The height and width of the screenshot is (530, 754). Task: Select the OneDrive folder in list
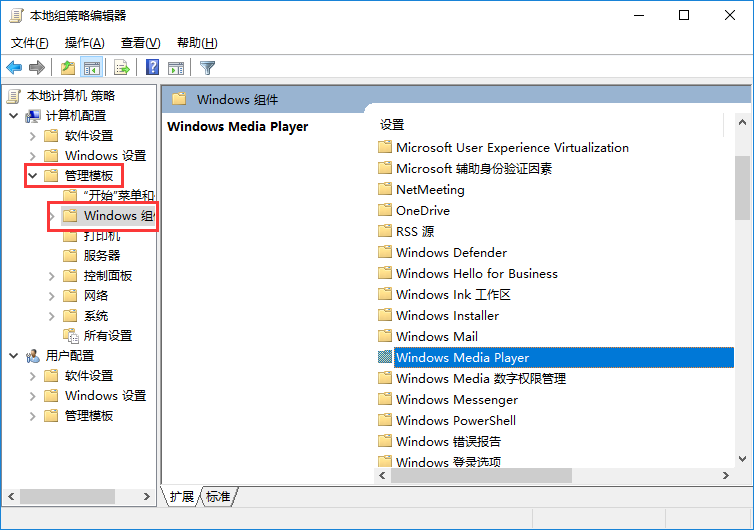click(422, 211)
